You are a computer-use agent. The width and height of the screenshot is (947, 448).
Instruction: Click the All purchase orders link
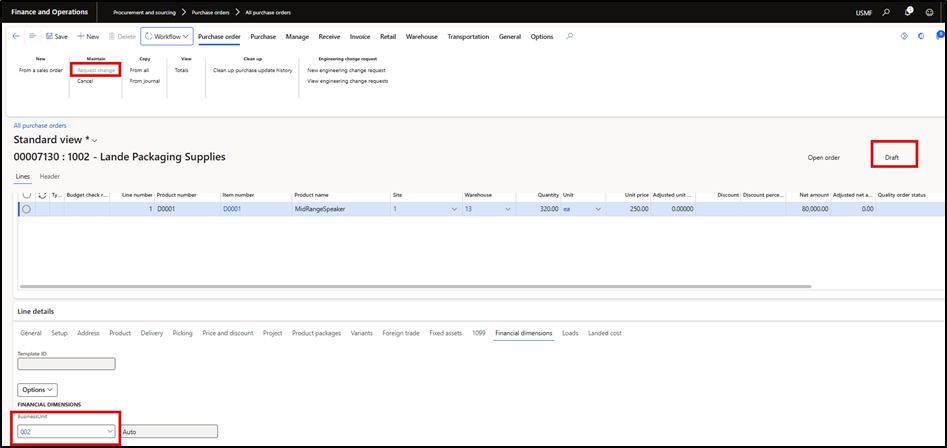tap(40, 126)
